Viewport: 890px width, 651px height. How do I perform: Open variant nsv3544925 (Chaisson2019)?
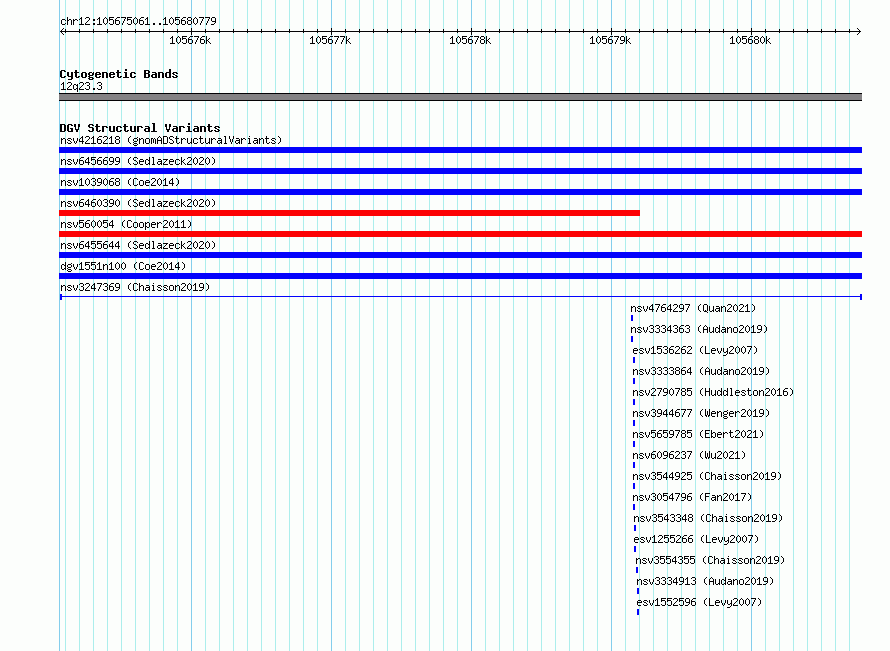click(707, 476)
